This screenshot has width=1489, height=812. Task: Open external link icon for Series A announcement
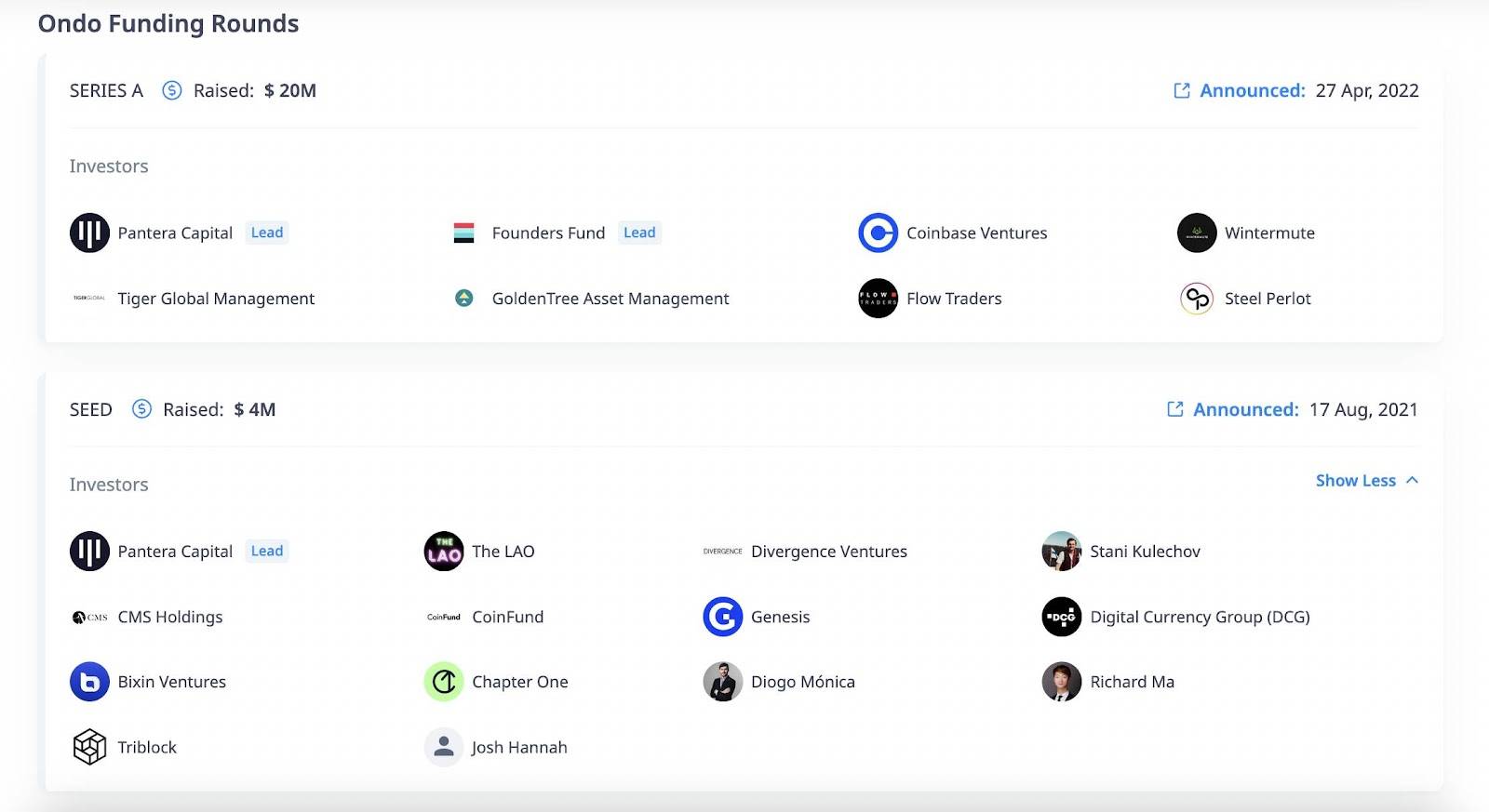click(x=1182, y=90)
